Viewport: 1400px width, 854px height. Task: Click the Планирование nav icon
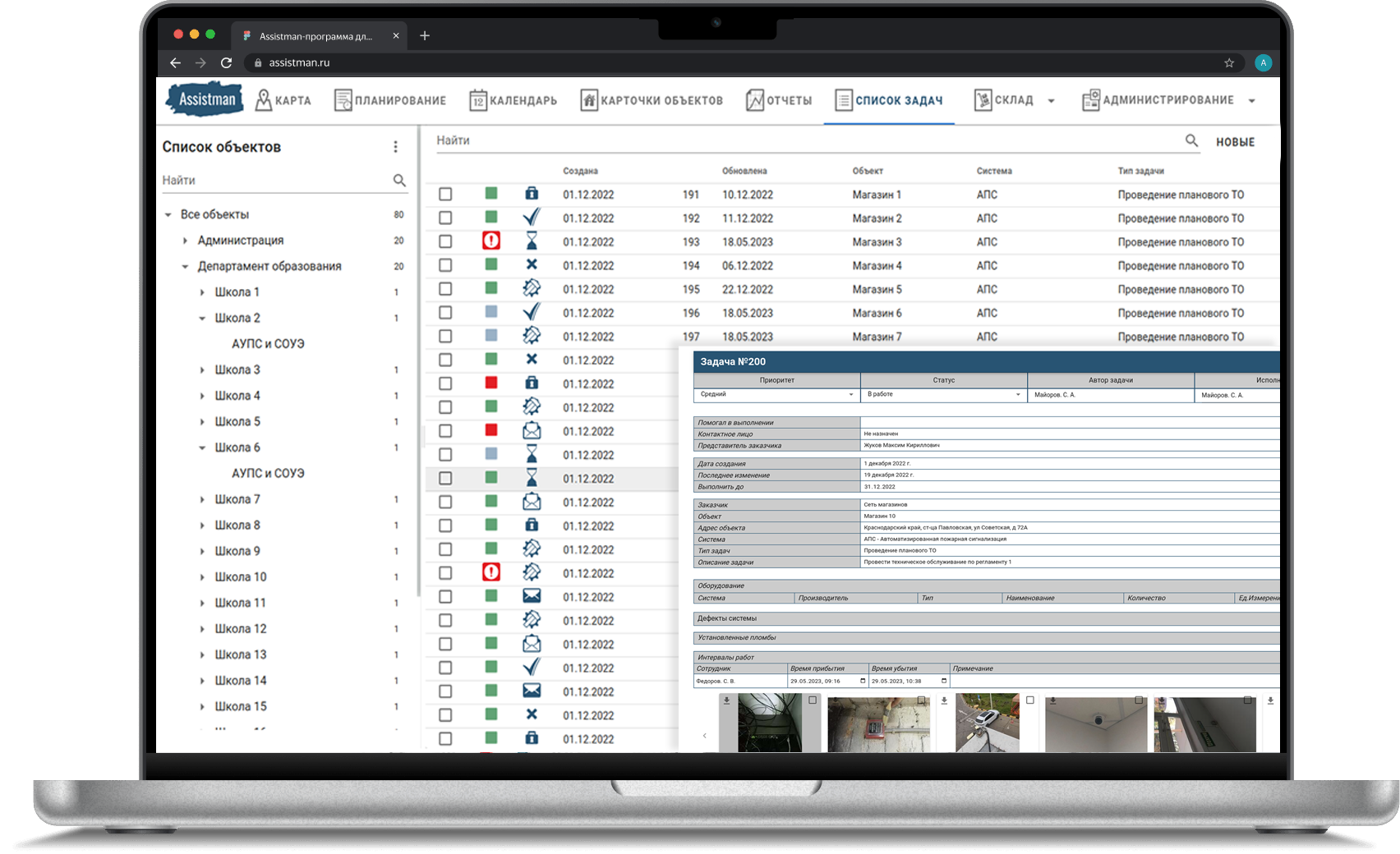pos(343,100)
